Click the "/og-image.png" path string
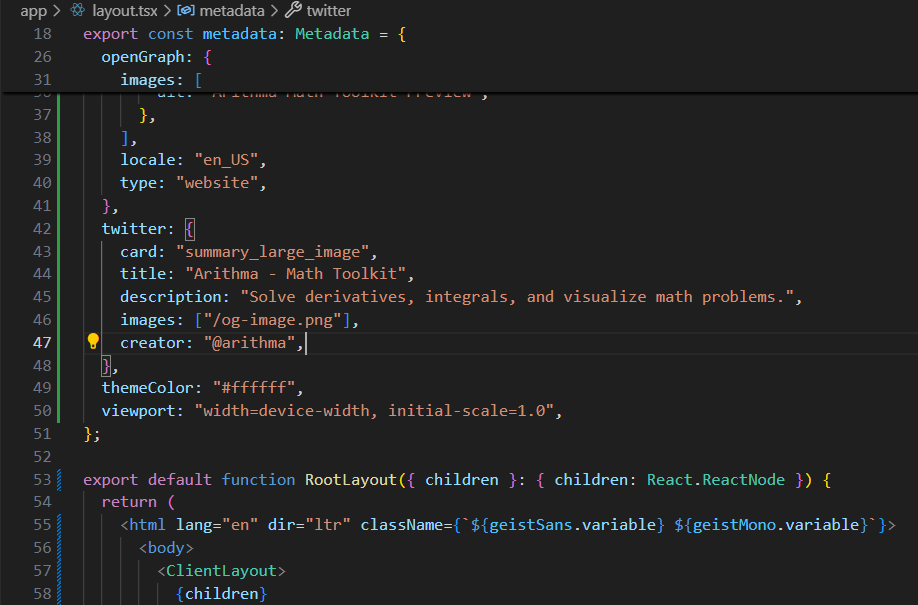Image resolution: width=918 pixels, height=605 pixels. (x=272, y=320)
